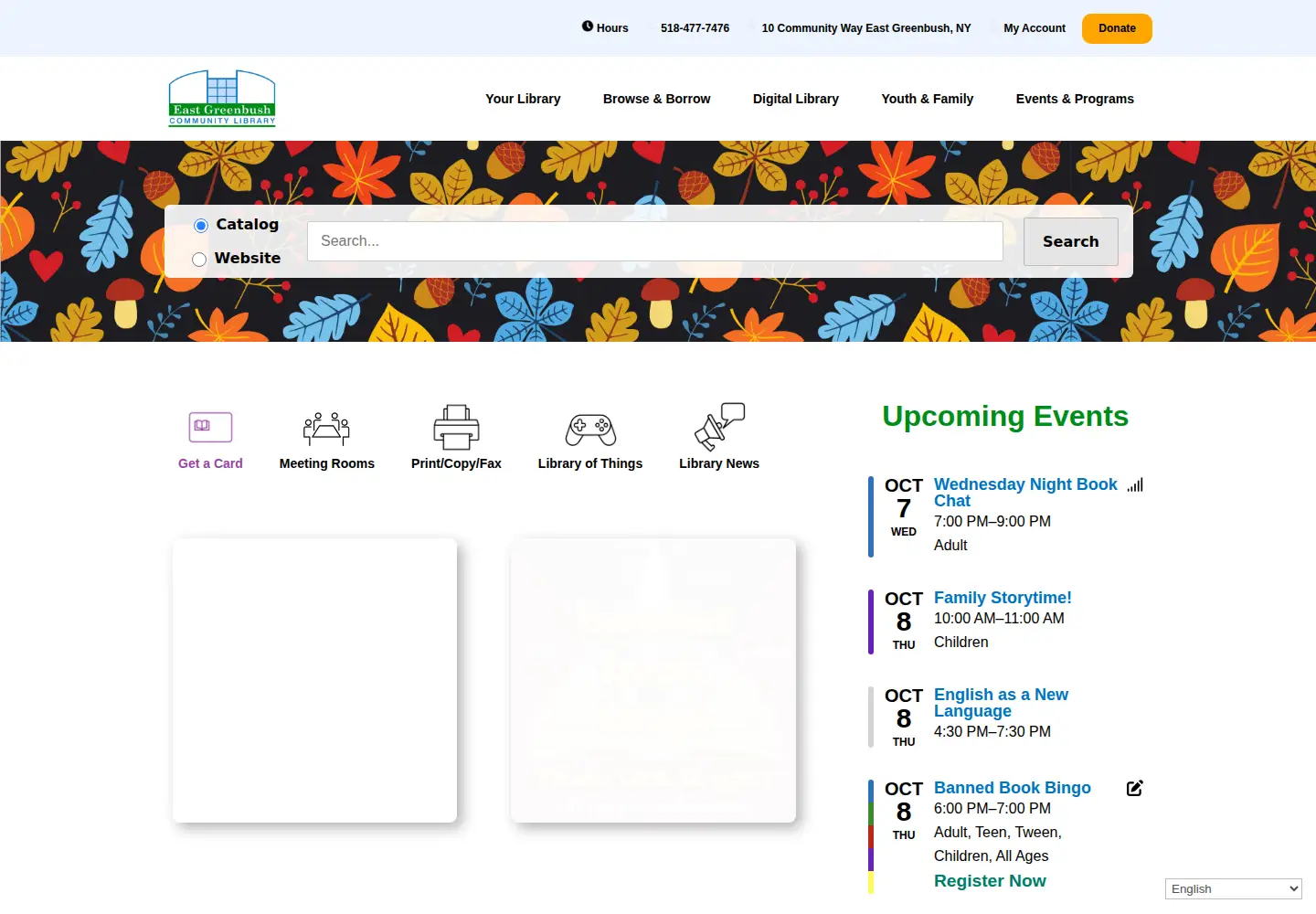The width and height of the screenshot is (1316, 914).
Task: Open the Meeting Rooms icon
Action: point(326,428)
